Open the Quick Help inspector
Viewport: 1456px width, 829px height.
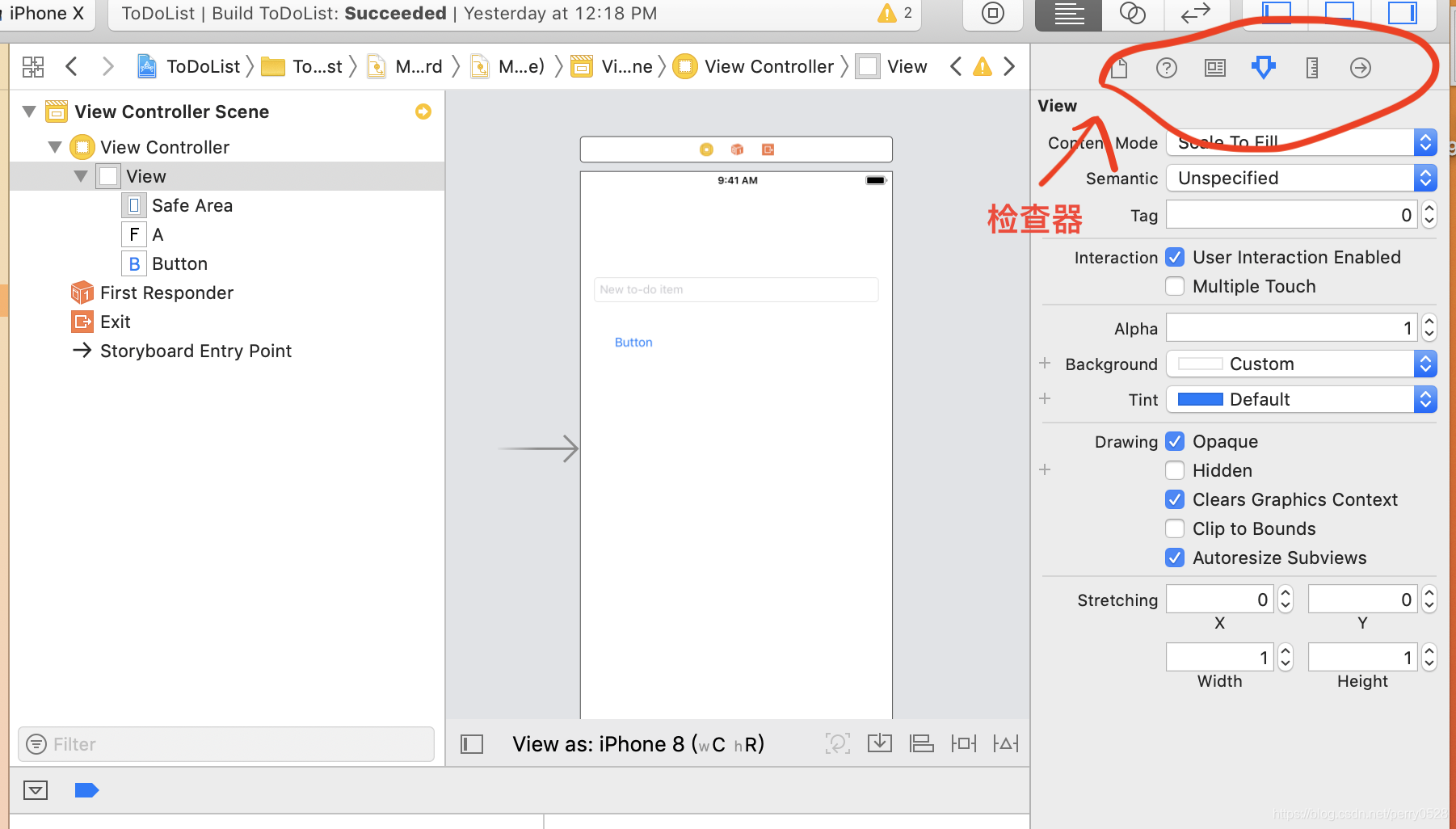[x=1167, y=68]
